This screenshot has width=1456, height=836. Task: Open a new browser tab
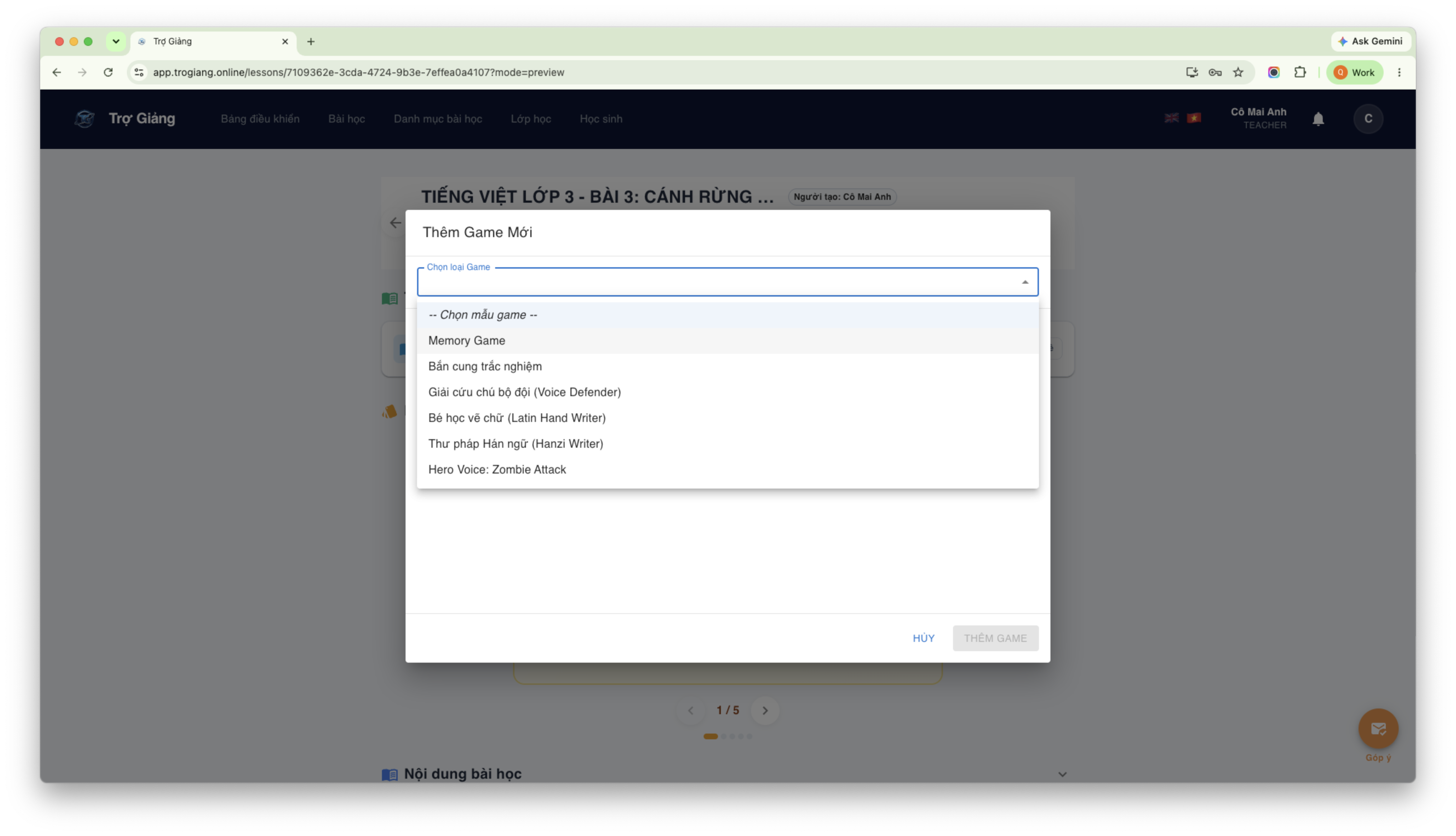pos(311,41)
